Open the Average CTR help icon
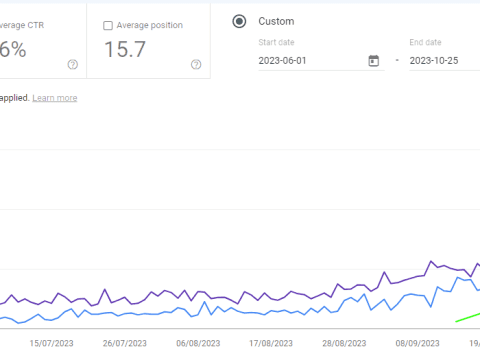 tap(73, 64)
